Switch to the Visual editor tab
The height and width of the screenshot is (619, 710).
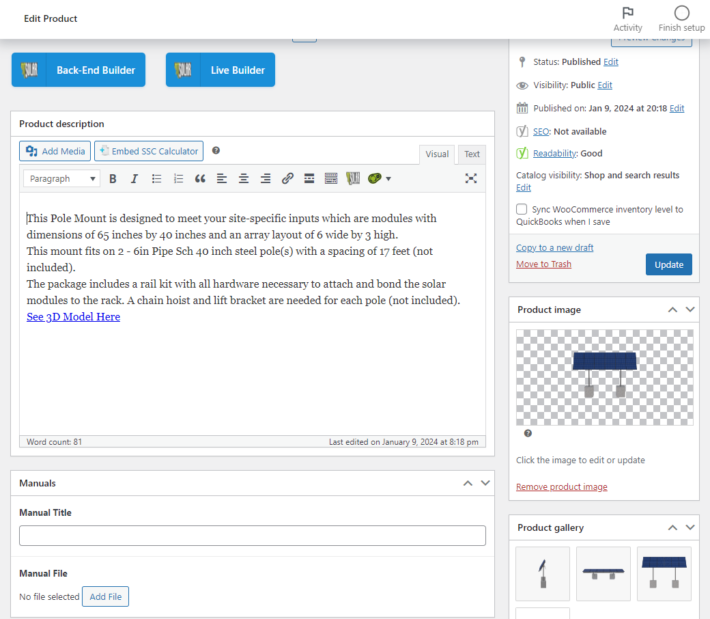437,154
